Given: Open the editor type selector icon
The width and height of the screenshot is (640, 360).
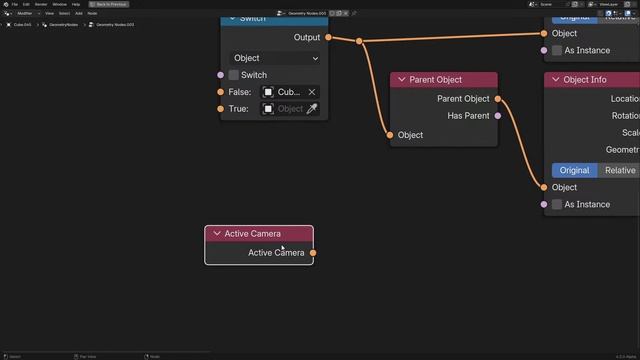Looking at the screenshot, I should pyautogui.click(x=7, y=13).
